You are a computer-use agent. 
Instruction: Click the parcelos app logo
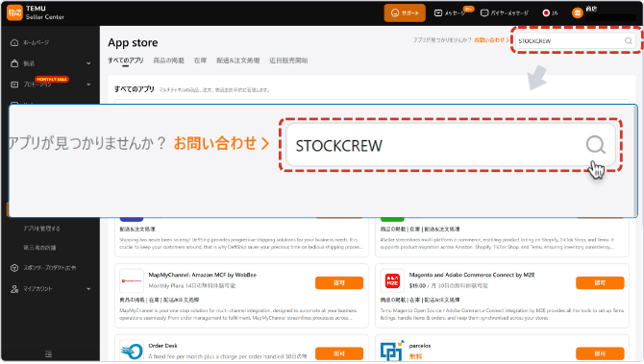(x=392, y=351)
